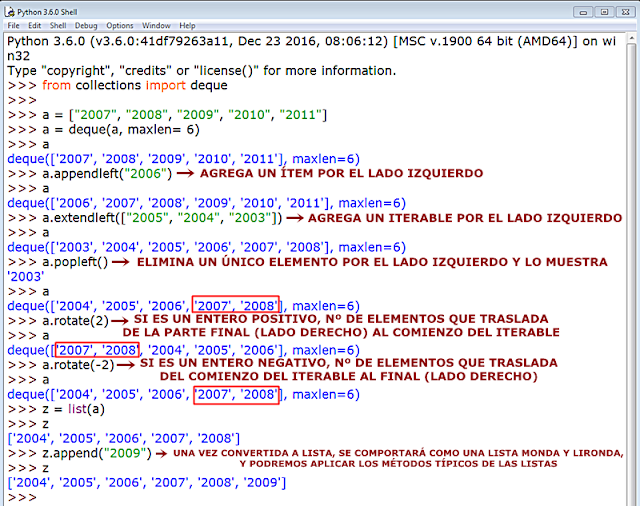The image size is (640, 506).
Task: Maximize the Python 3.6.0 Shell window
Action: (604, 12)
